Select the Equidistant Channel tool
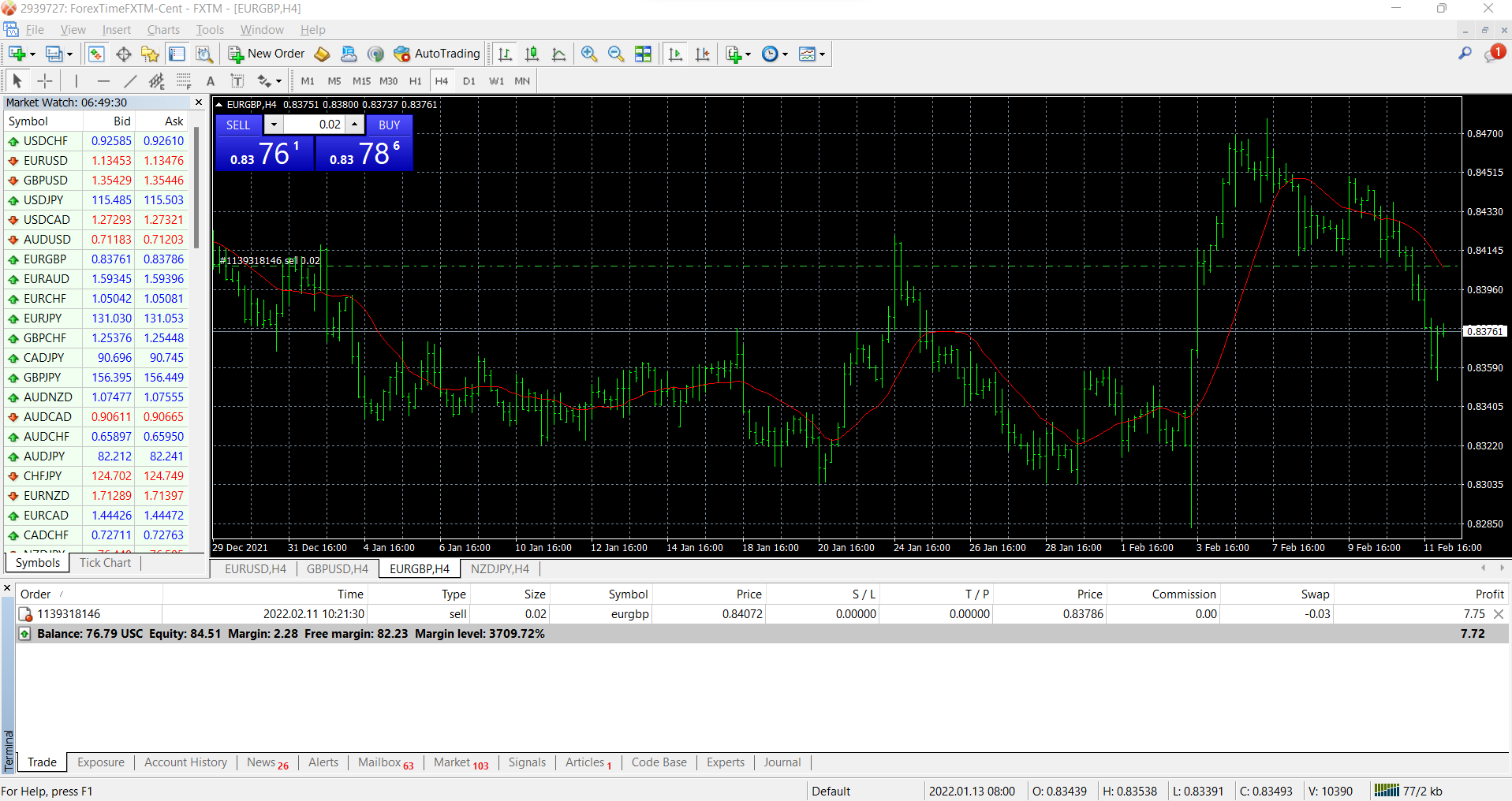Viewport: 1512px width, 801px height. 157,80
